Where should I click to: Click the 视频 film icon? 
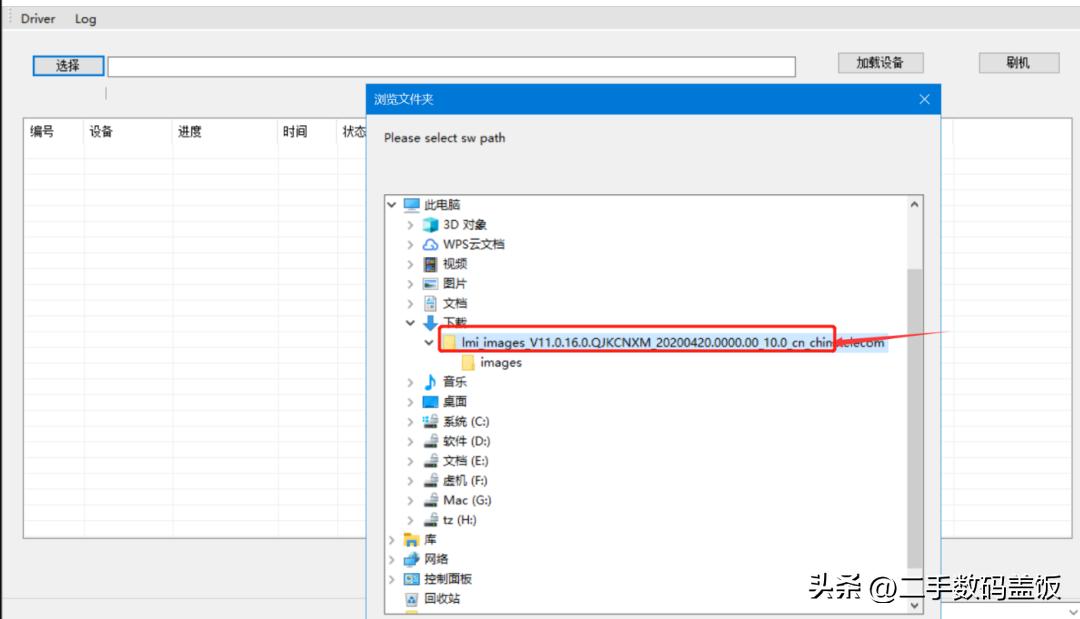[x=430, y=264]
